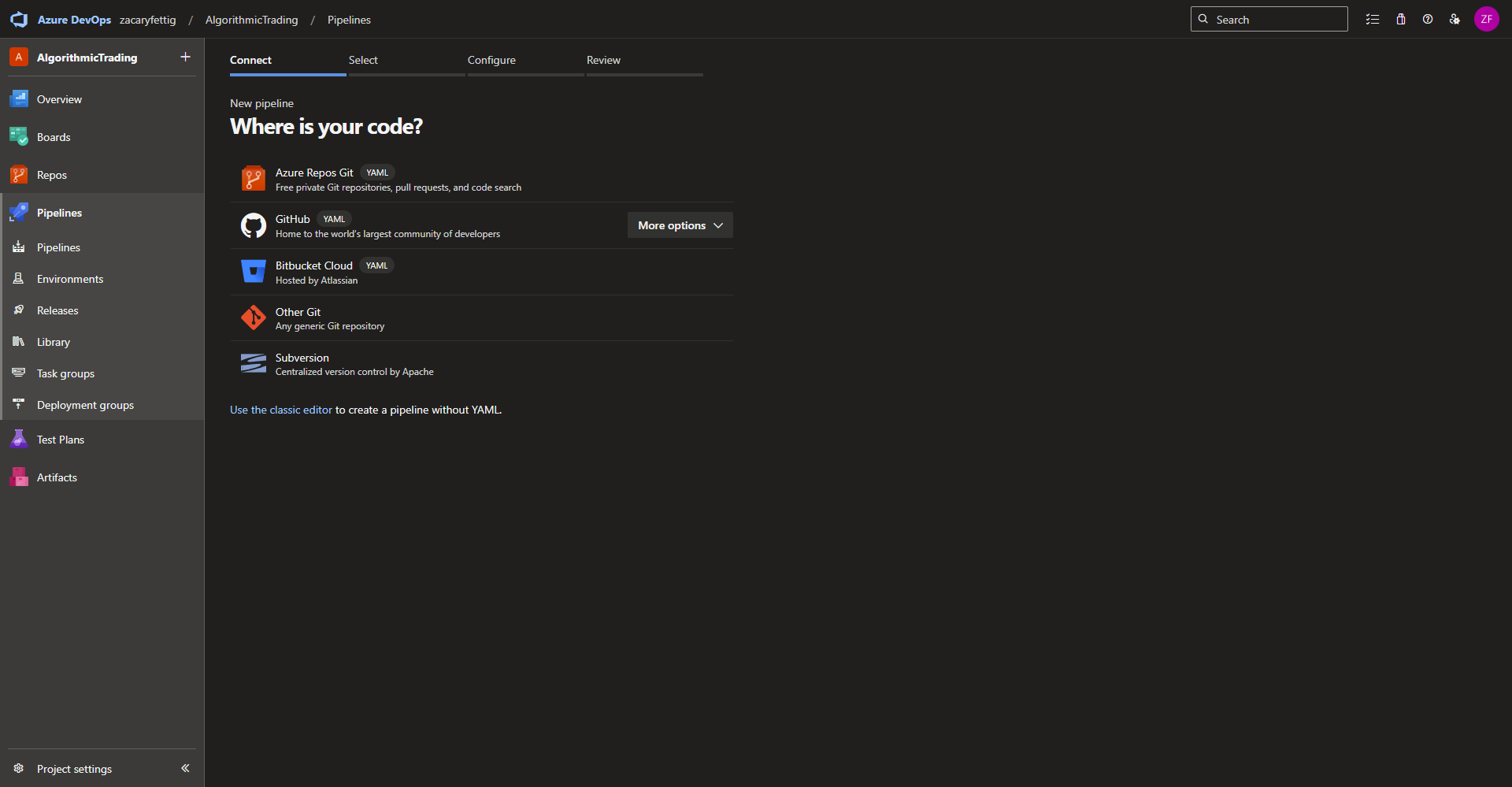The image size is (1512, 787).
Task: Collapse the sidebar with double chevron
Action: point(185,768)
